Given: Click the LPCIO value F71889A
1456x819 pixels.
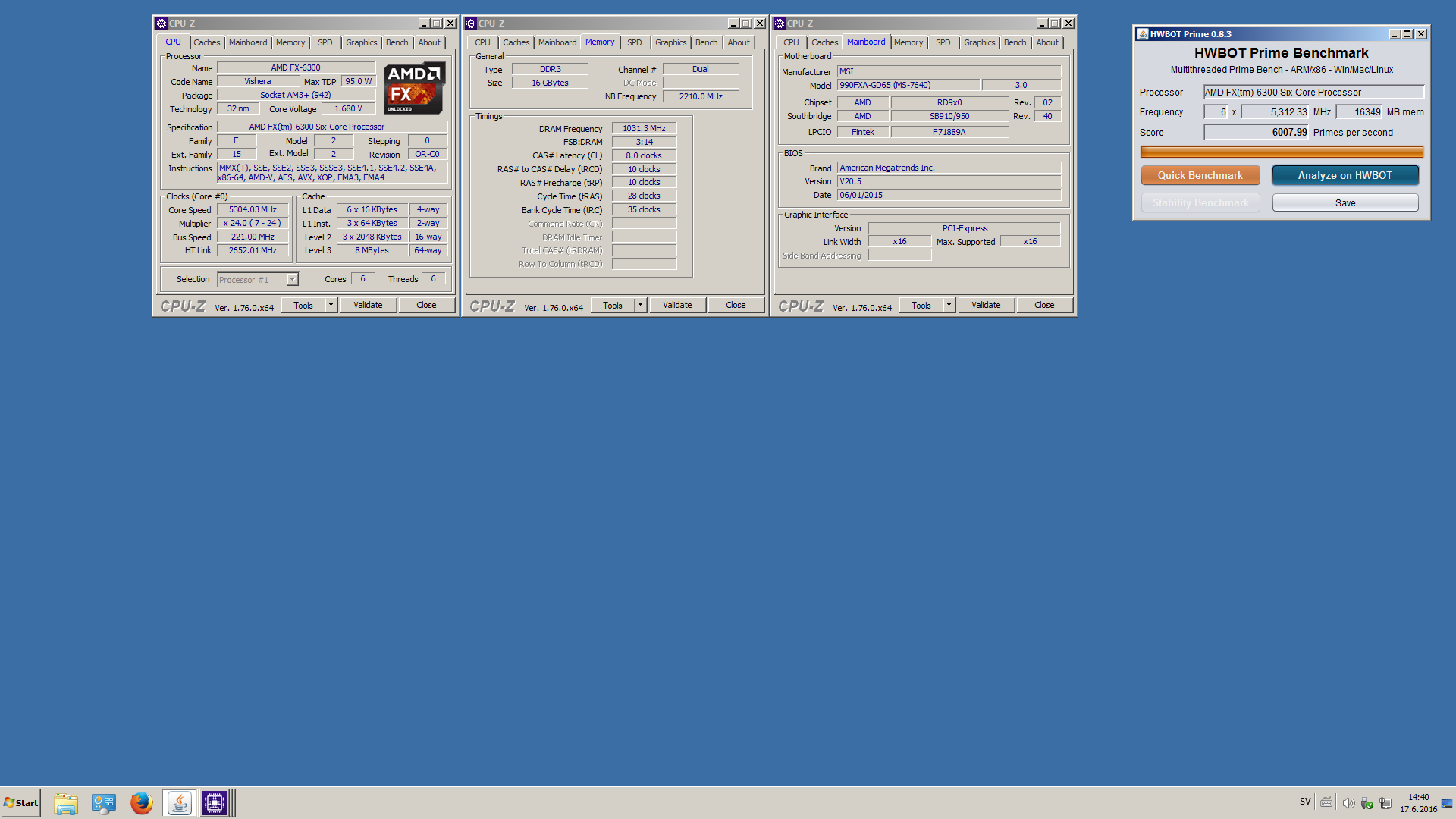Looking at the screenshot, I should (949, 132).
